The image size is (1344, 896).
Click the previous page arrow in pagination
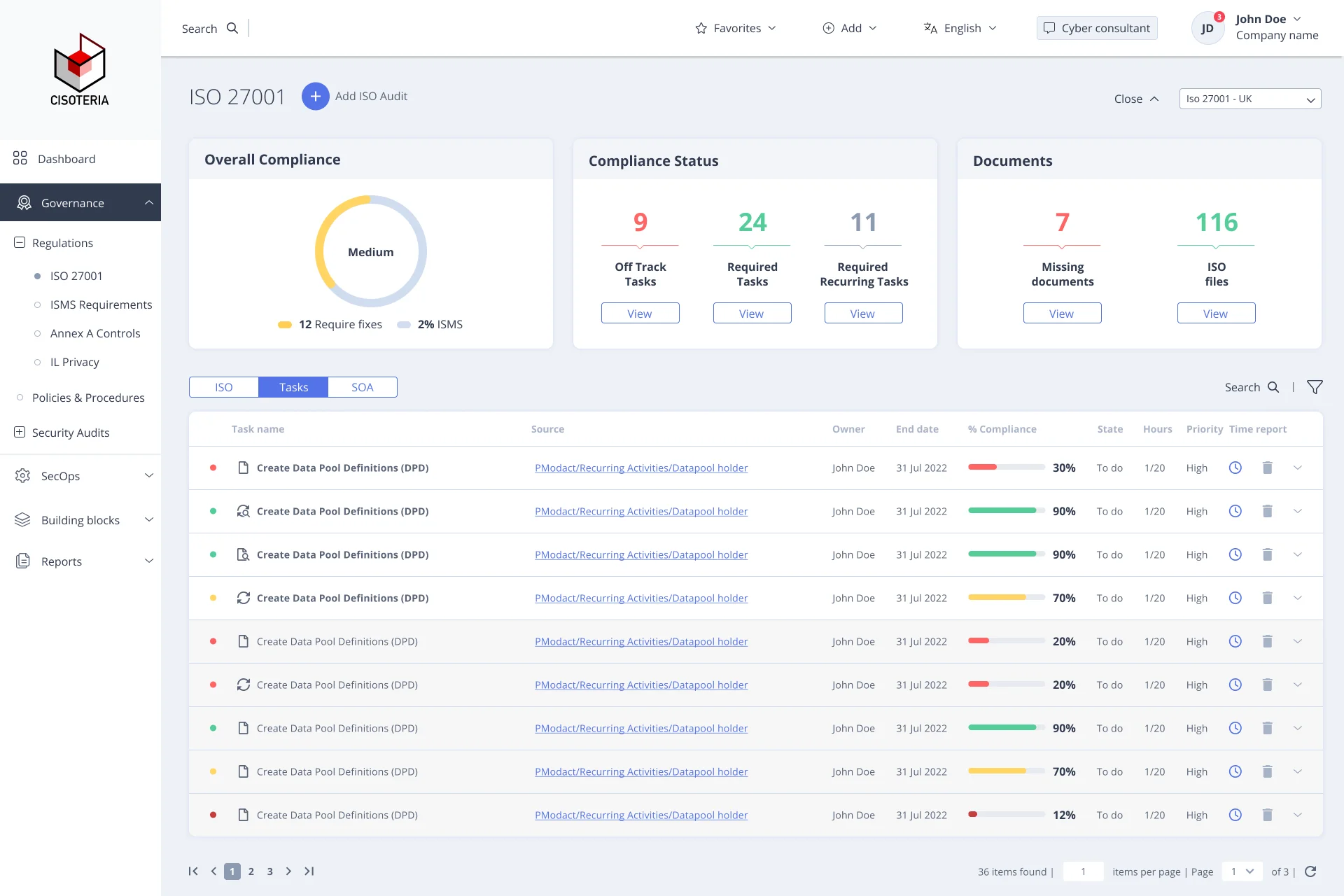click(x=213, y=871)
